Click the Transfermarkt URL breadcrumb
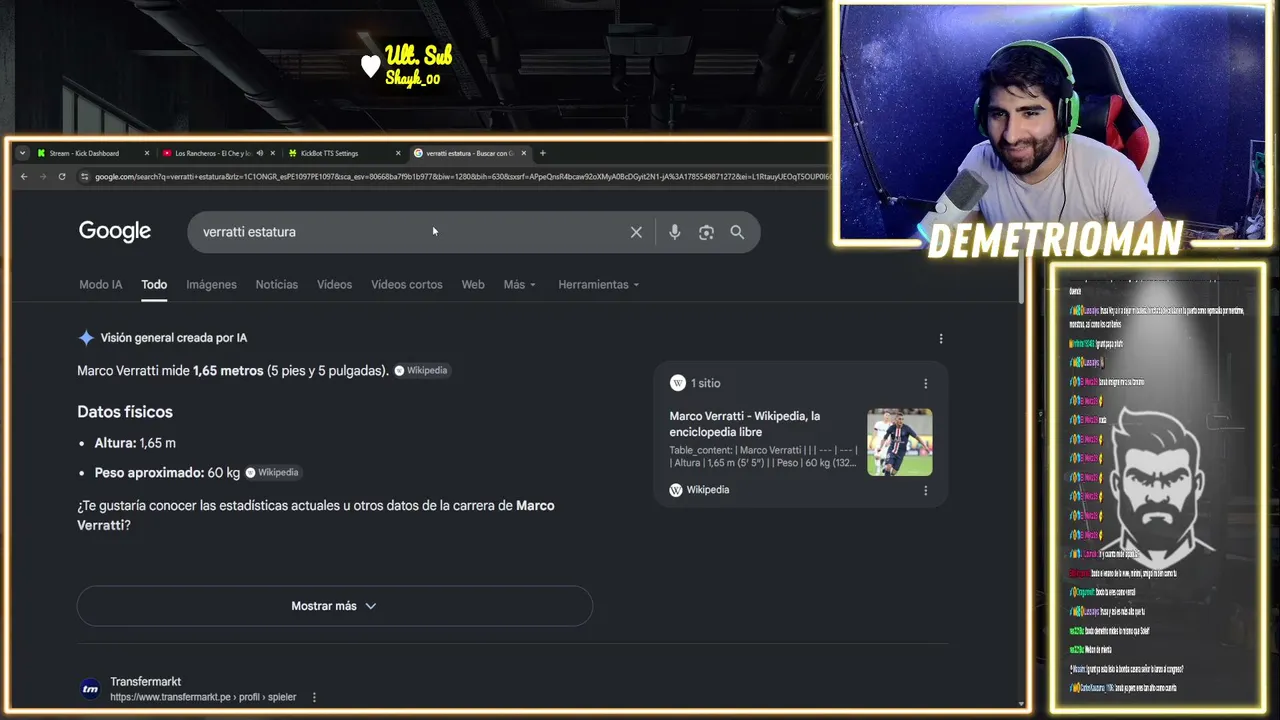Image resolution: width=1280 pixels, height=720 pixels. pyautogui.click(x=203, y=697)
